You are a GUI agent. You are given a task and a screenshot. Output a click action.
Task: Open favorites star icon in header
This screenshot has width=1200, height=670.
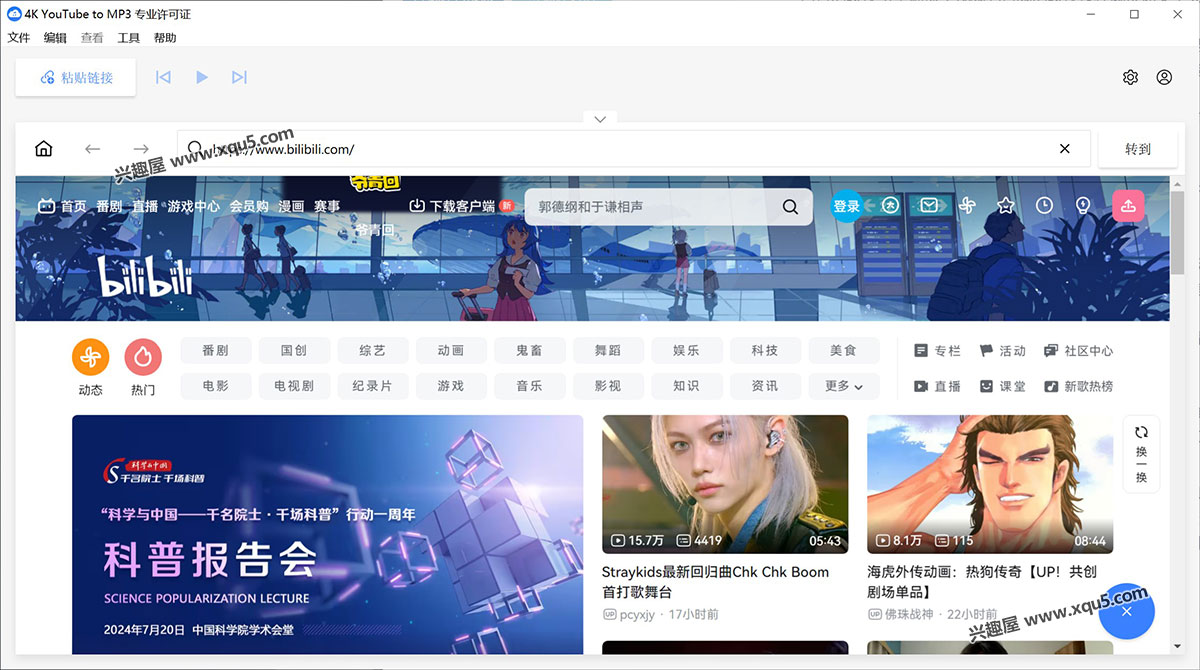(x=1006, y=206)
